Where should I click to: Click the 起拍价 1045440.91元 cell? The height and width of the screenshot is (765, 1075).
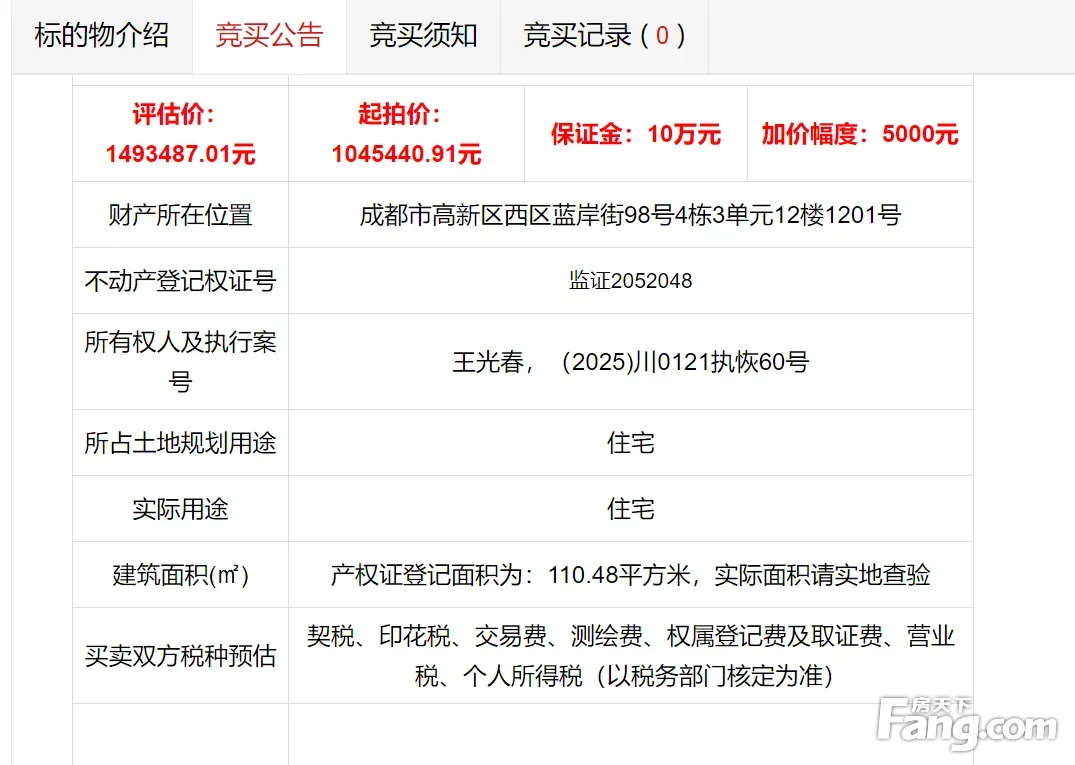[x=406, y=134]
